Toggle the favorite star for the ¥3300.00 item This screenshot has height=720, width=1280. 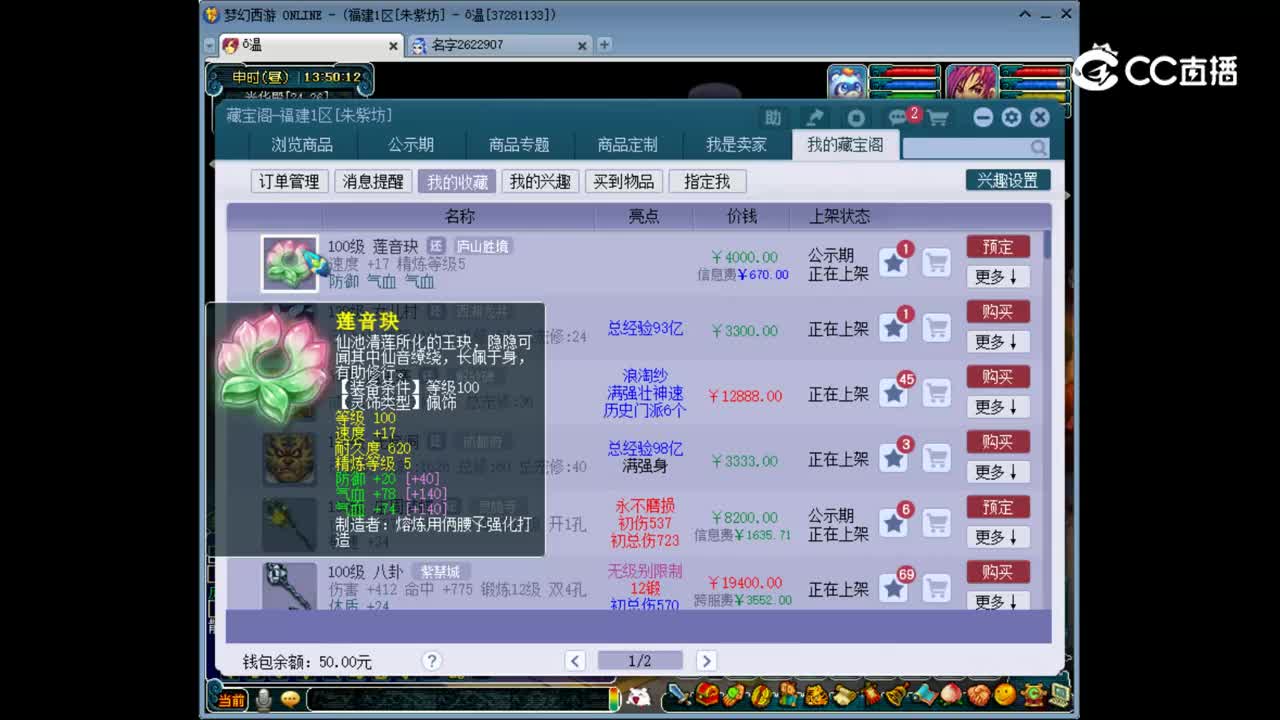[894, 328]
